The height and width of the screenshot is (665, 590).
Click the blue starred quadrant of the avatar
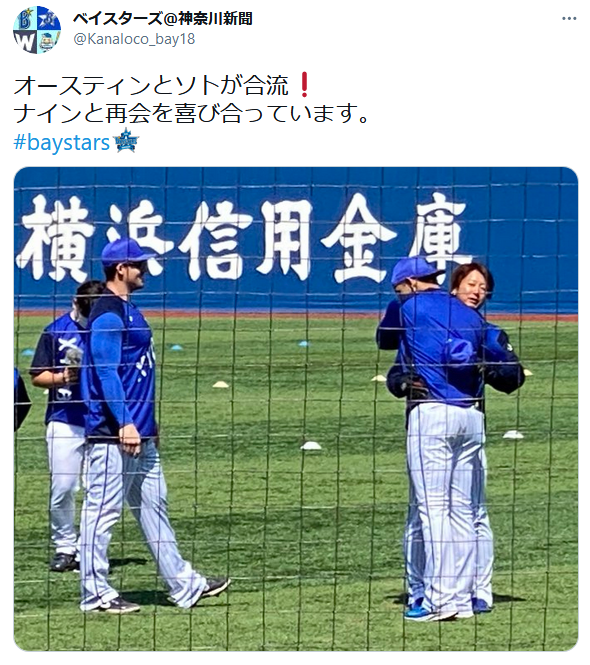tap(49, 19)
